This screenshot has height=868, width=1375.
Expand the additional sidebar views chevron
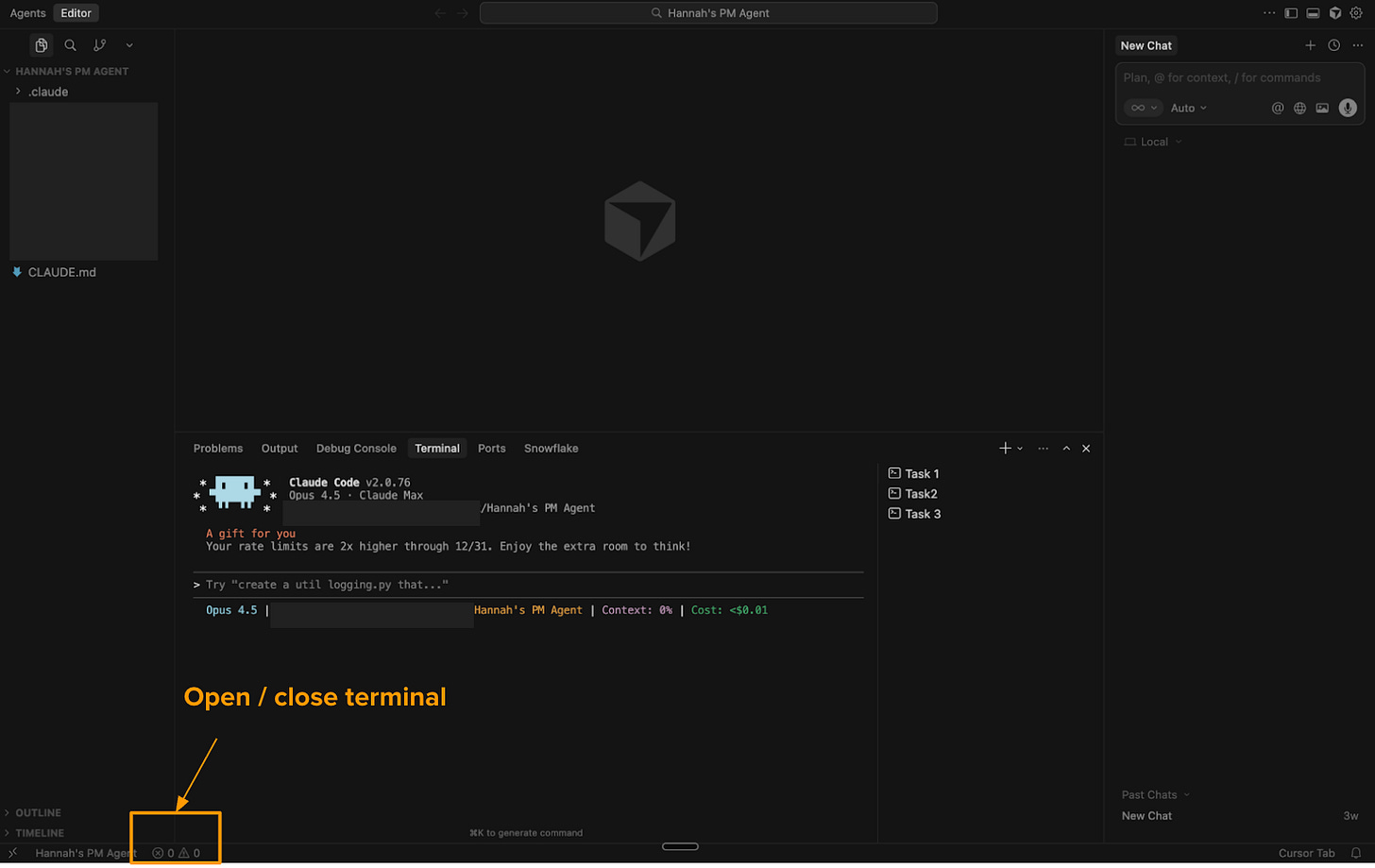(x=129, y=45)
